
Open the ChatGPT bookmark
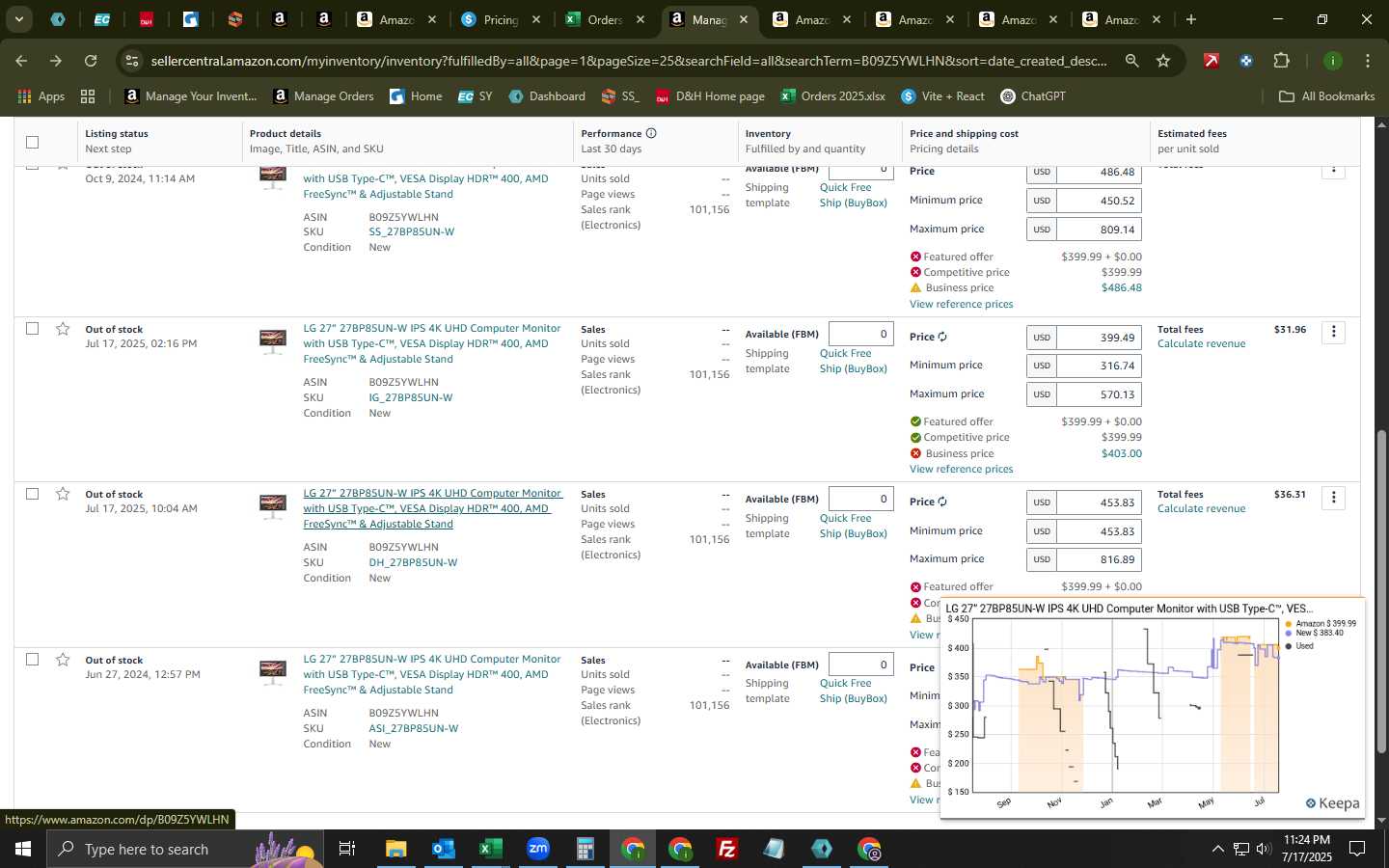(x=1032, y=96)
